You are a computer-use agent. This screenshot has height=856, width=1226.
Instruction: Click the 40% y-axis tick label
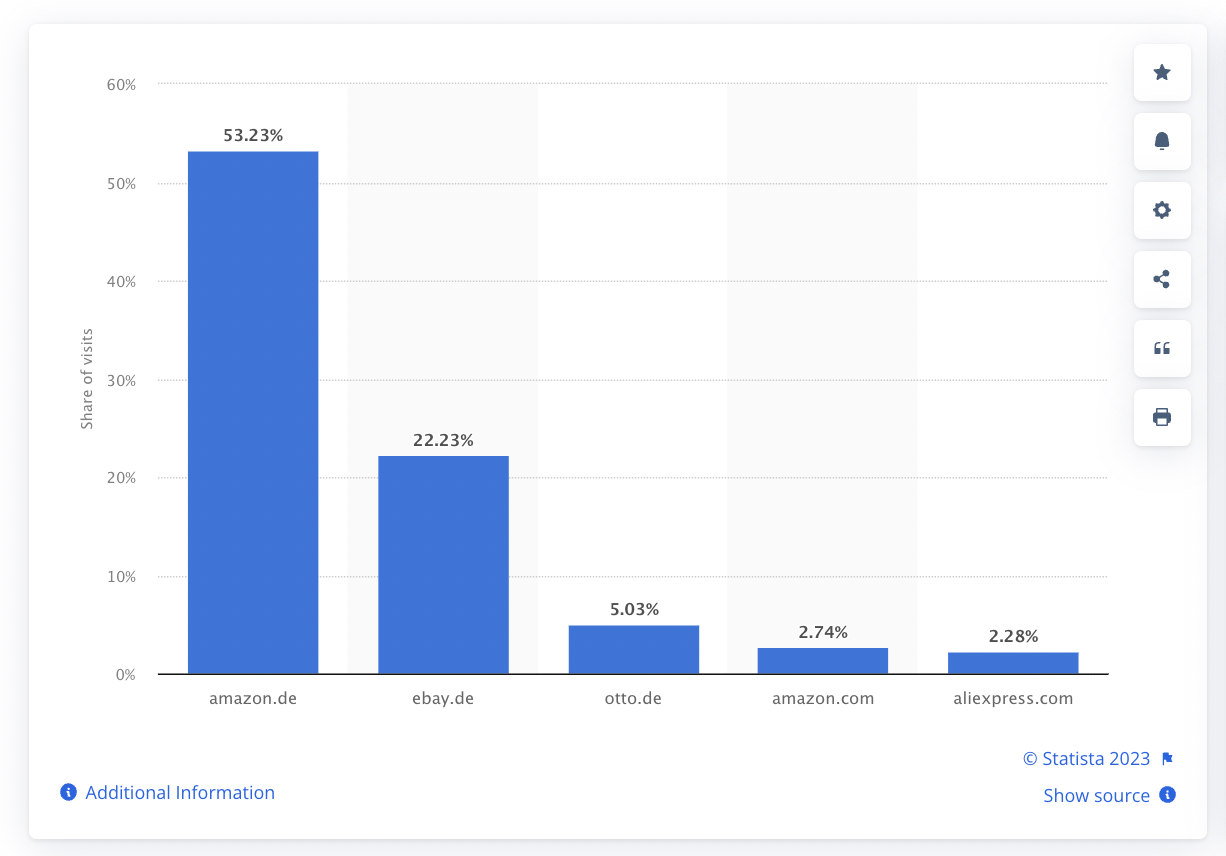coord(121,282)
